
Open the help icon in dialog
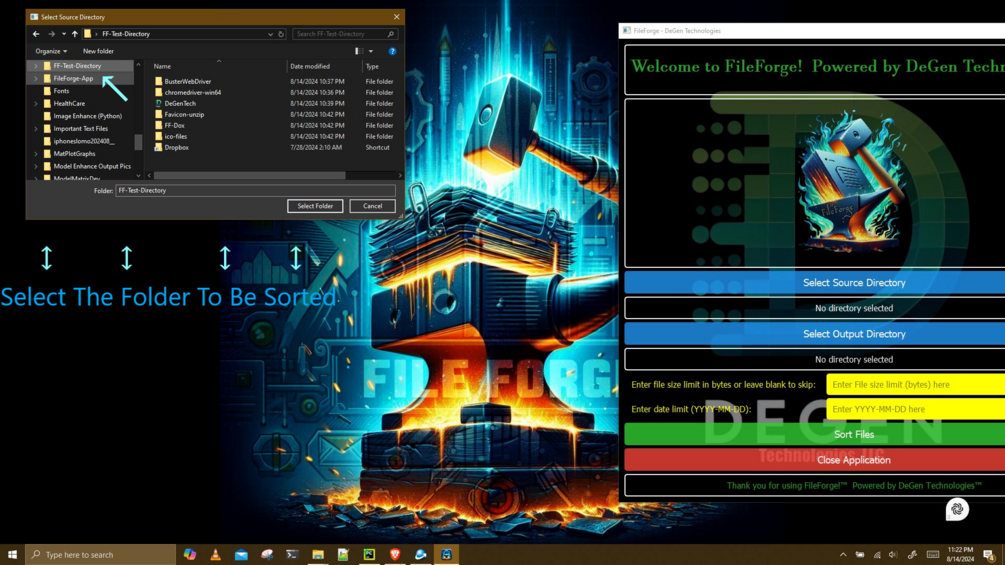point(392,51)
